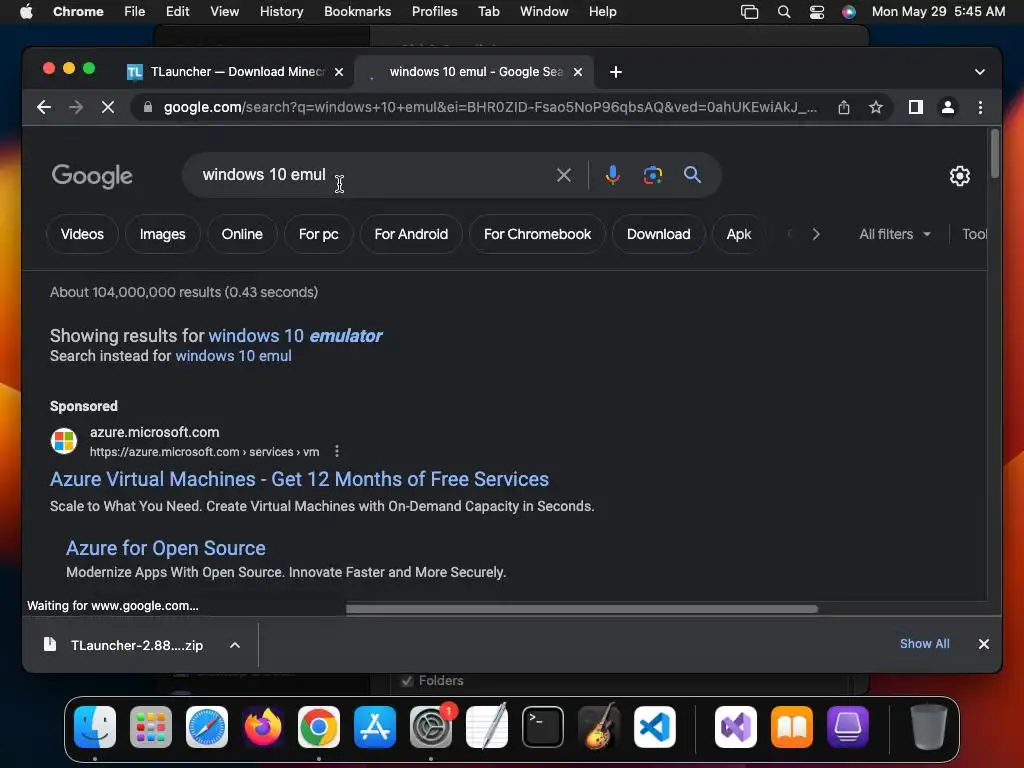Click the windows 10 emulator suggestion link
Screen dimensions: 1024x768
pyautogui.click(x=295, y=336)
